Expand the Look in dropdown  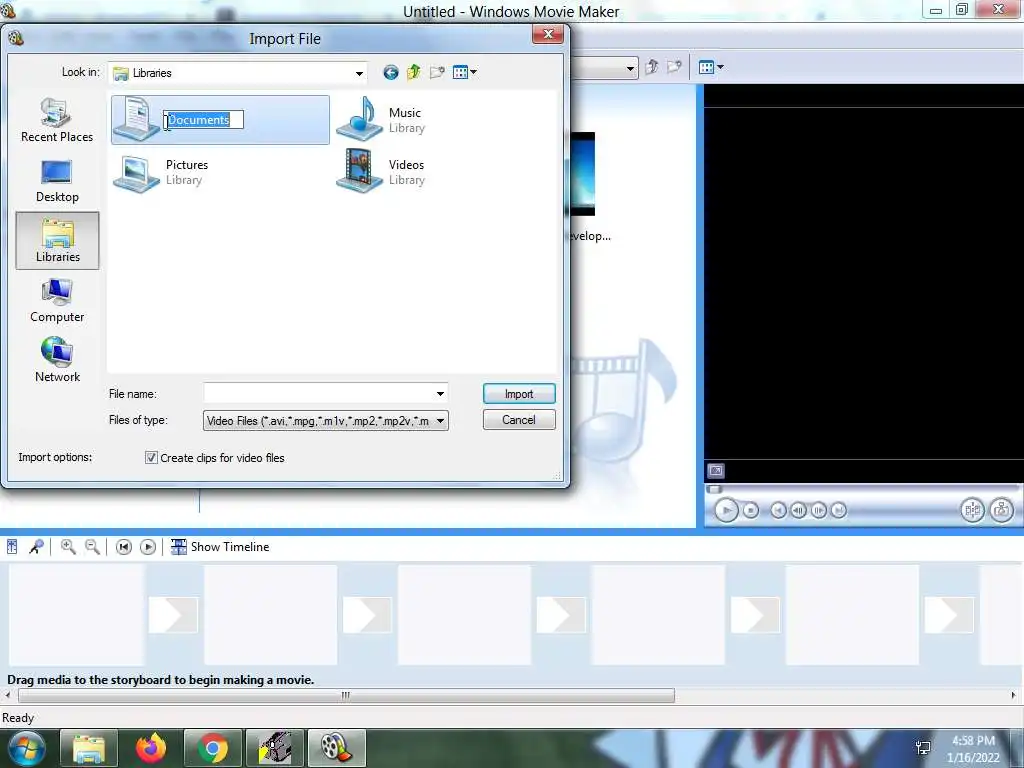(359, 73)
